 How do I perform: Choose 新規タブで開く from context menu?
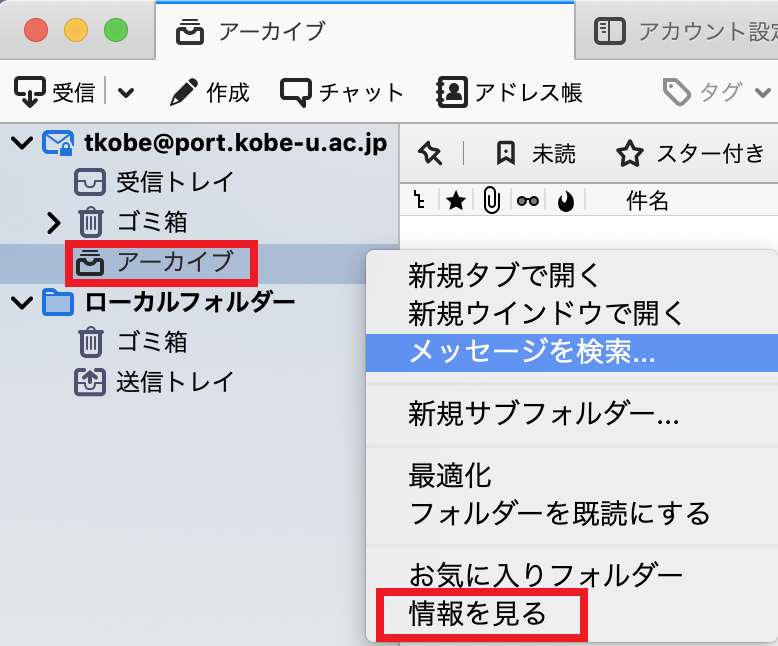click(x=572, y=275)
